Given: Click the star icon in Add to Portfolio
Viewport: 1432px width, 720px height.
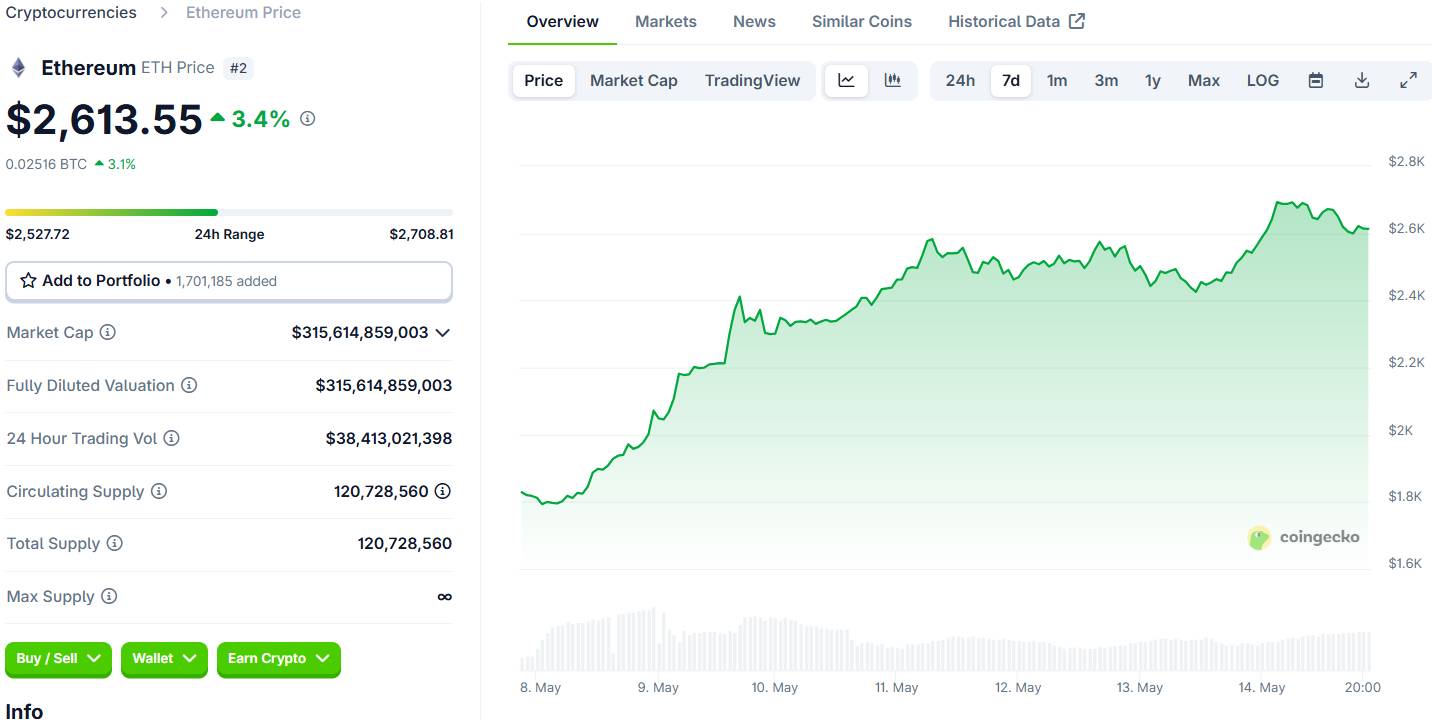Looking at the screenshot, I should coord(28,281).
